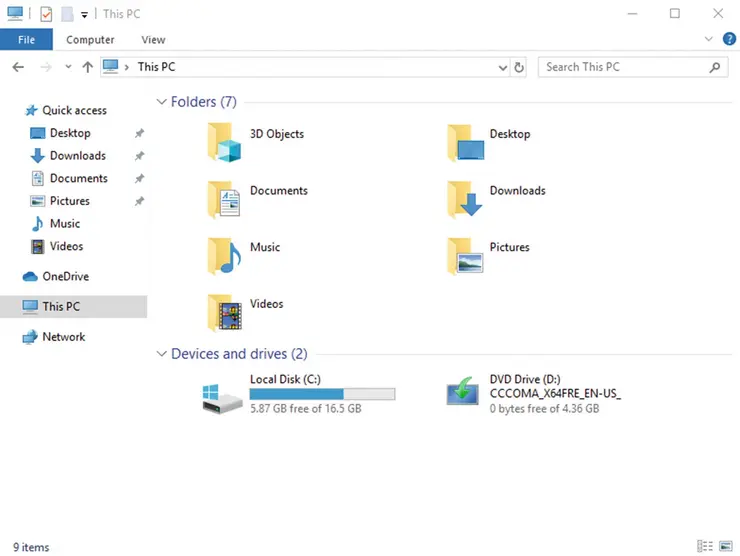Switch to the View tab
740x556 pixels.
coord(153,40)
